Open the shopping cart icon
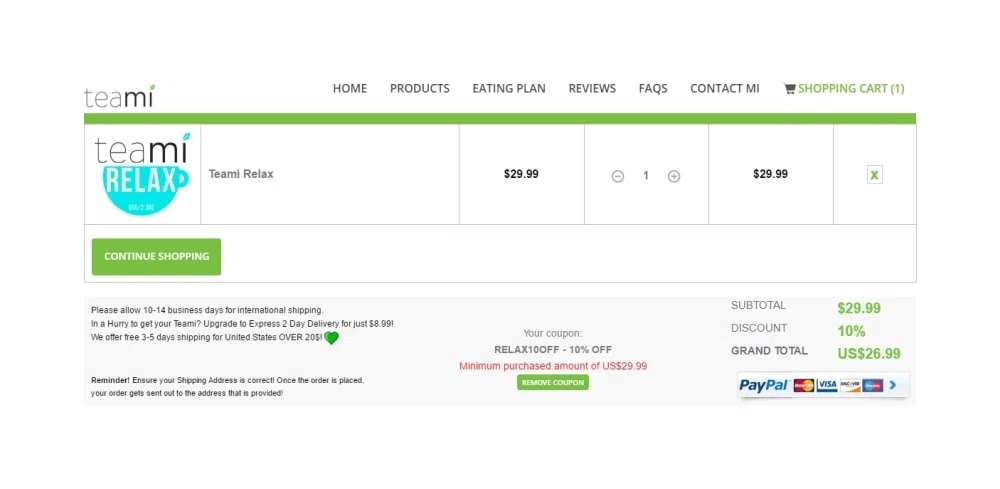The height and width of the screenshot is (489, 1000). coord(789,89)
